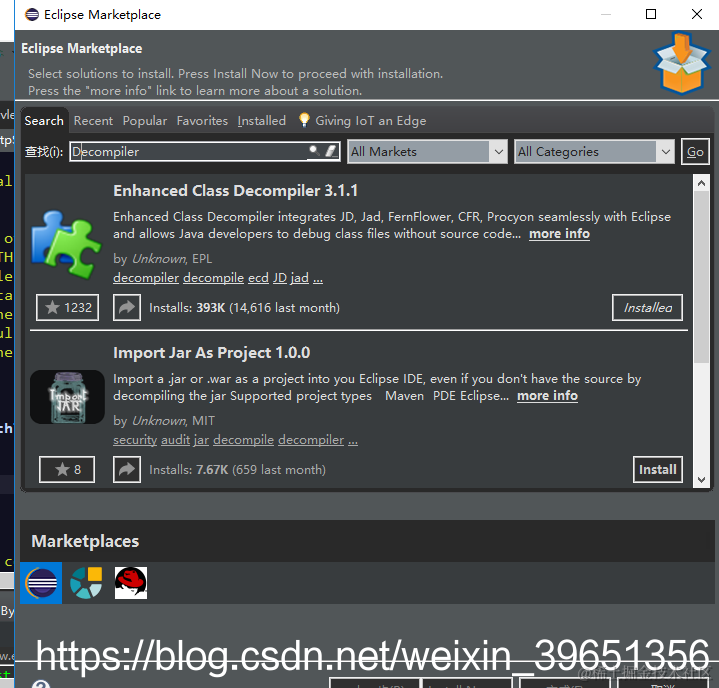Image resolution: width=719 pixels, height=688 pixels.
Task: Favorite Enhanced Class Decompiler with star 1232
Action: pos(67,307)
